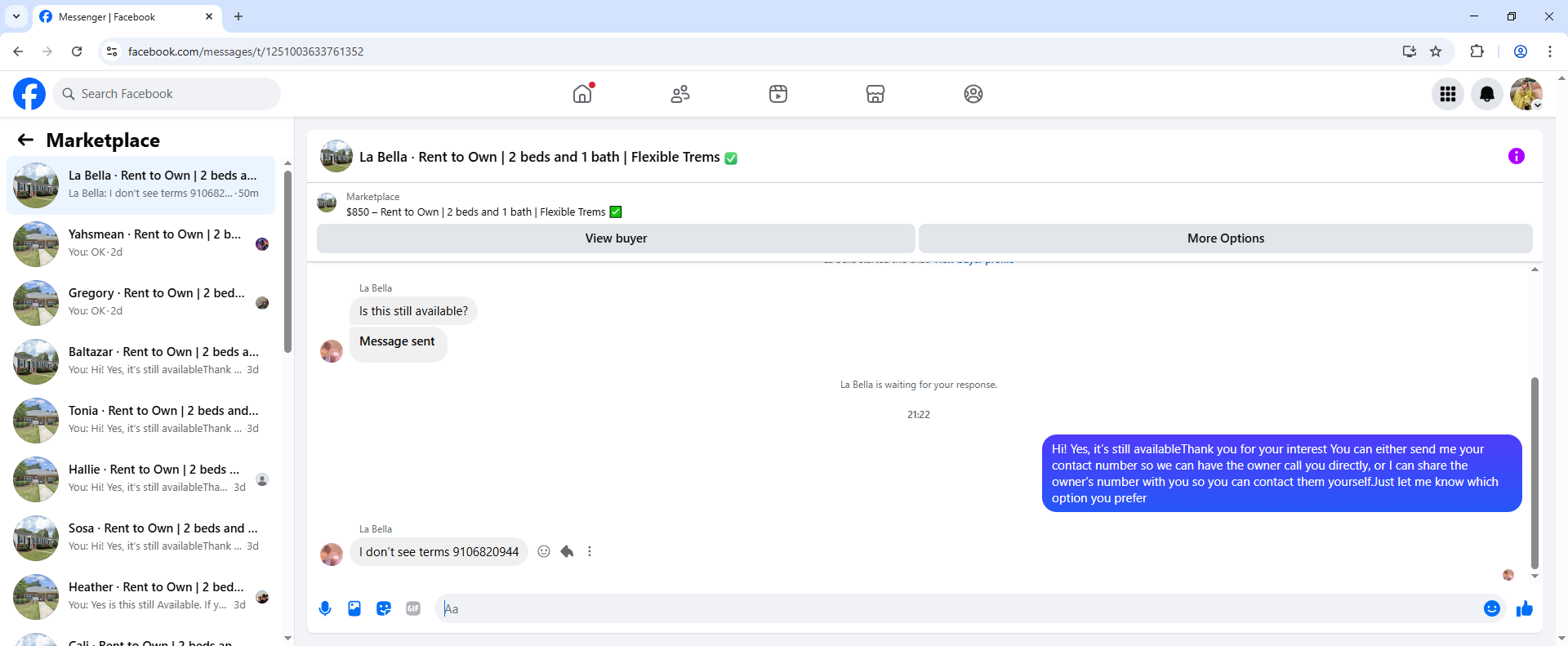Open the Friends icon in top navigation
Screen dimensions: 1568x646
(680, 94)
